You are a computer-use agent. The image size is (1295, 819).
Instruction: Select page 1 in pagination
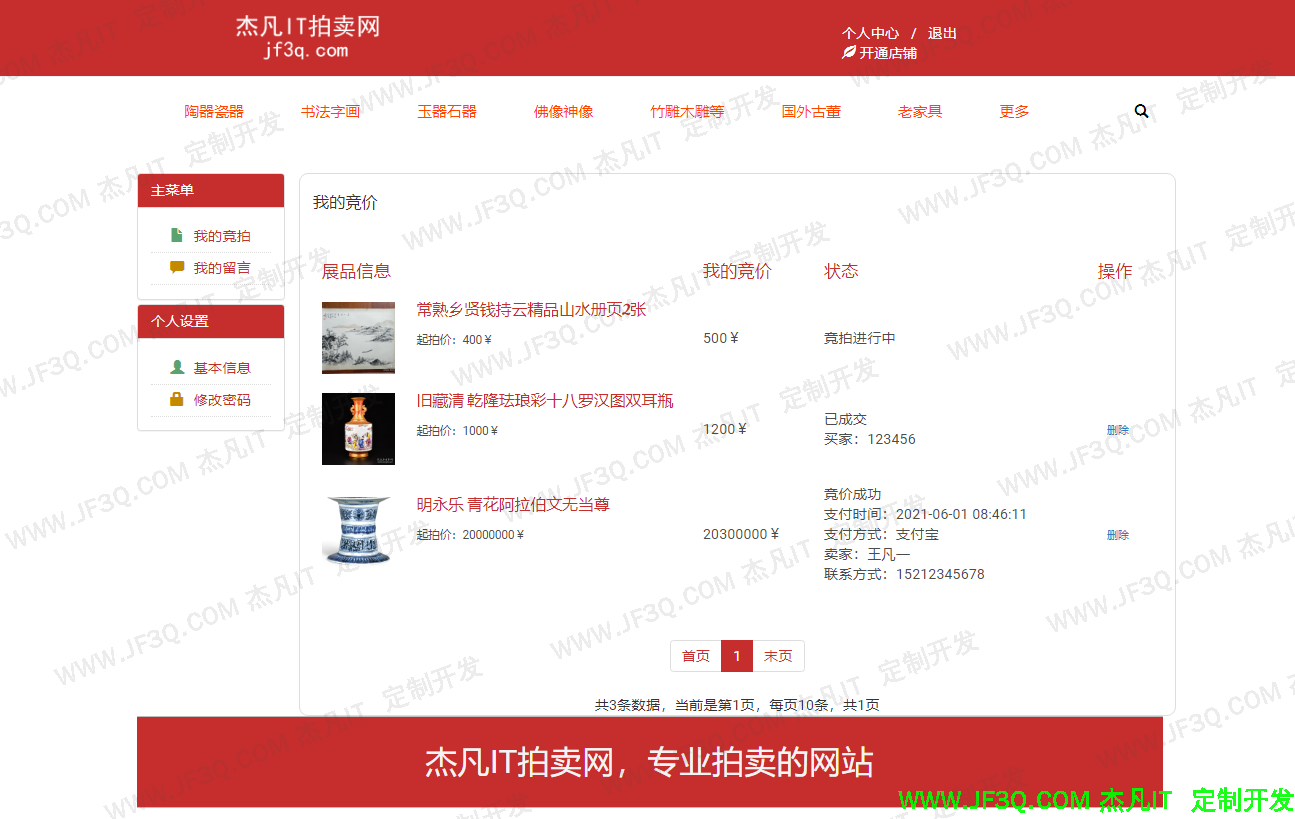click(737, 656)
